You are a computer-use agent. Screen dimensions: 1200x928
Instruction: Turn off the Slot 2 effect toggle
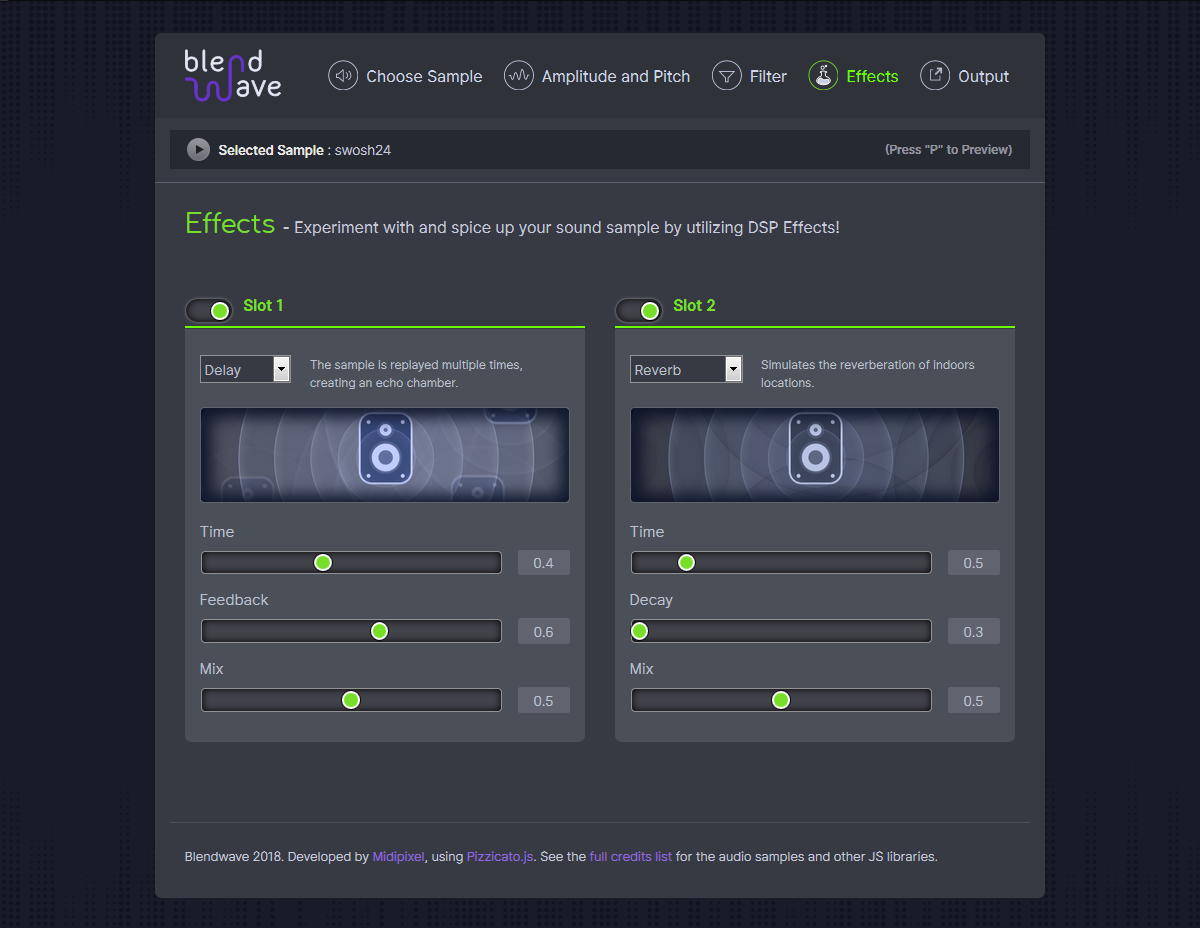pos(639,310)
